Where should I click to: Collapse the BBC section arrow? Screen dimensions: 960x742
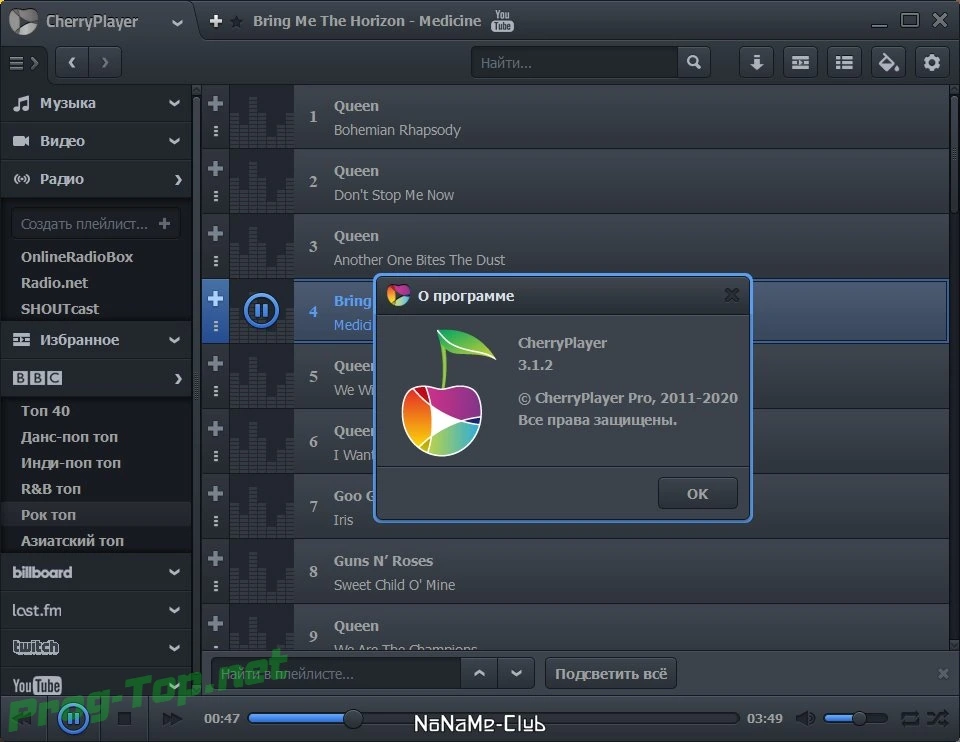(178, 378)
